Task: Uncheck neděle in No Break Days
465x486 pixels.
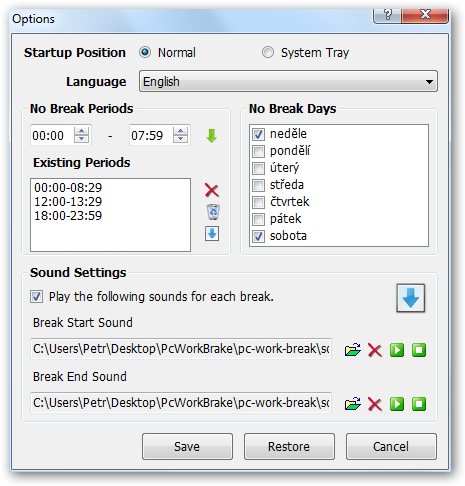Action: click(x=258, y=134)
